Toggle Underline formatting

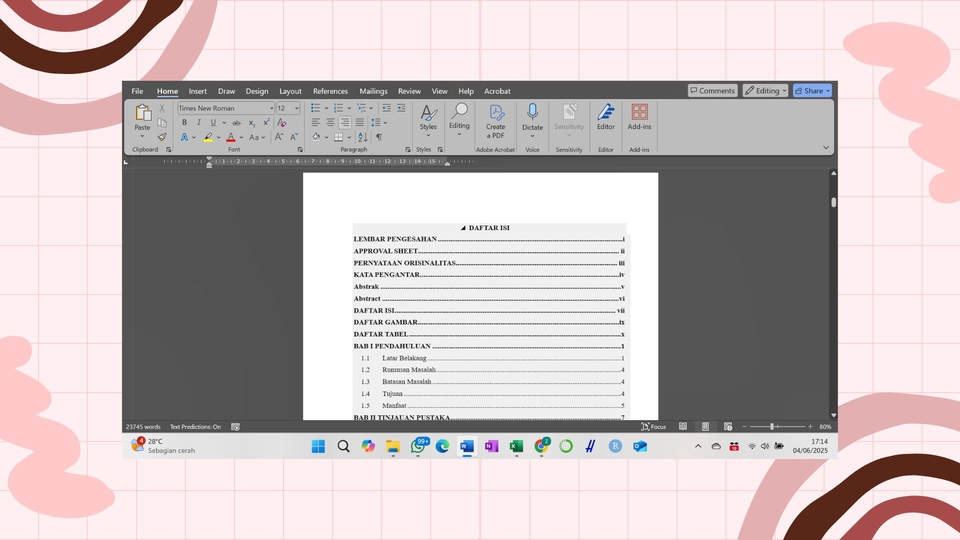point(213,122)
